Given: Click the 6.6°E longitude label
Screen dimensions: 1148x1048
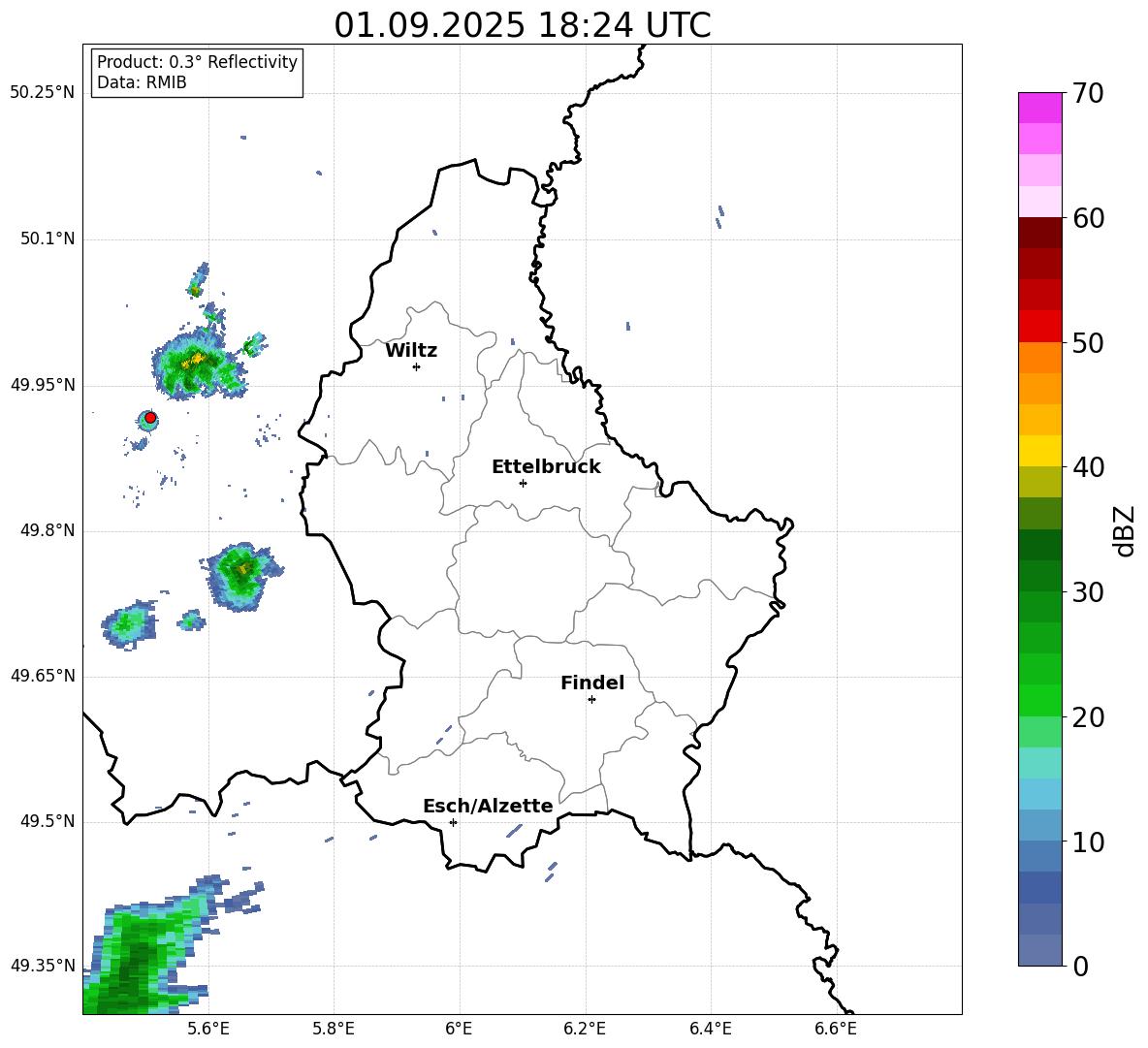Looking at the screenshot, I should pyautogui.click(x=836, y=1029).
